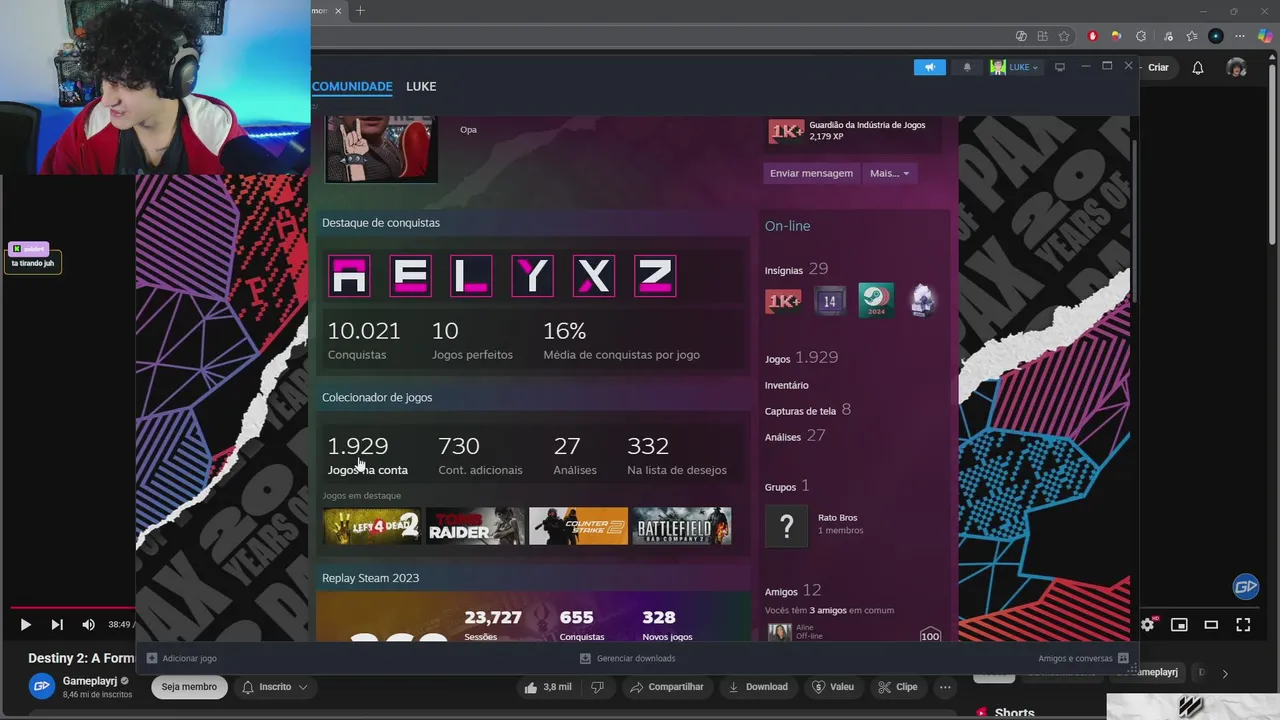Viewport: 1280px width, 720px height.
Task: Click the 1K+ badge in Insígnias row
Action: coord(783,301)
